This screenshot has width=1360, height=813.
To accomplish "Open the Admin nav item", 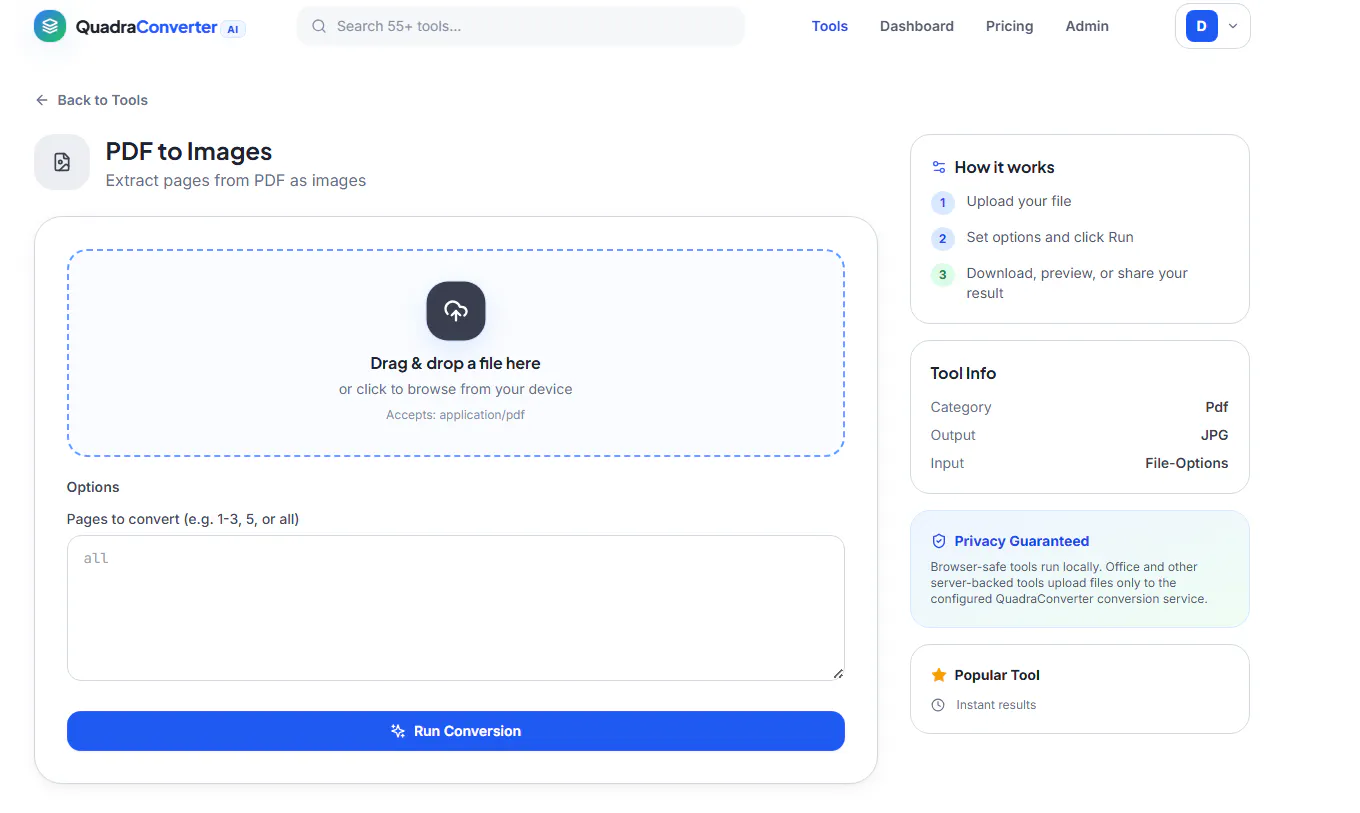I will [1087, 26].
